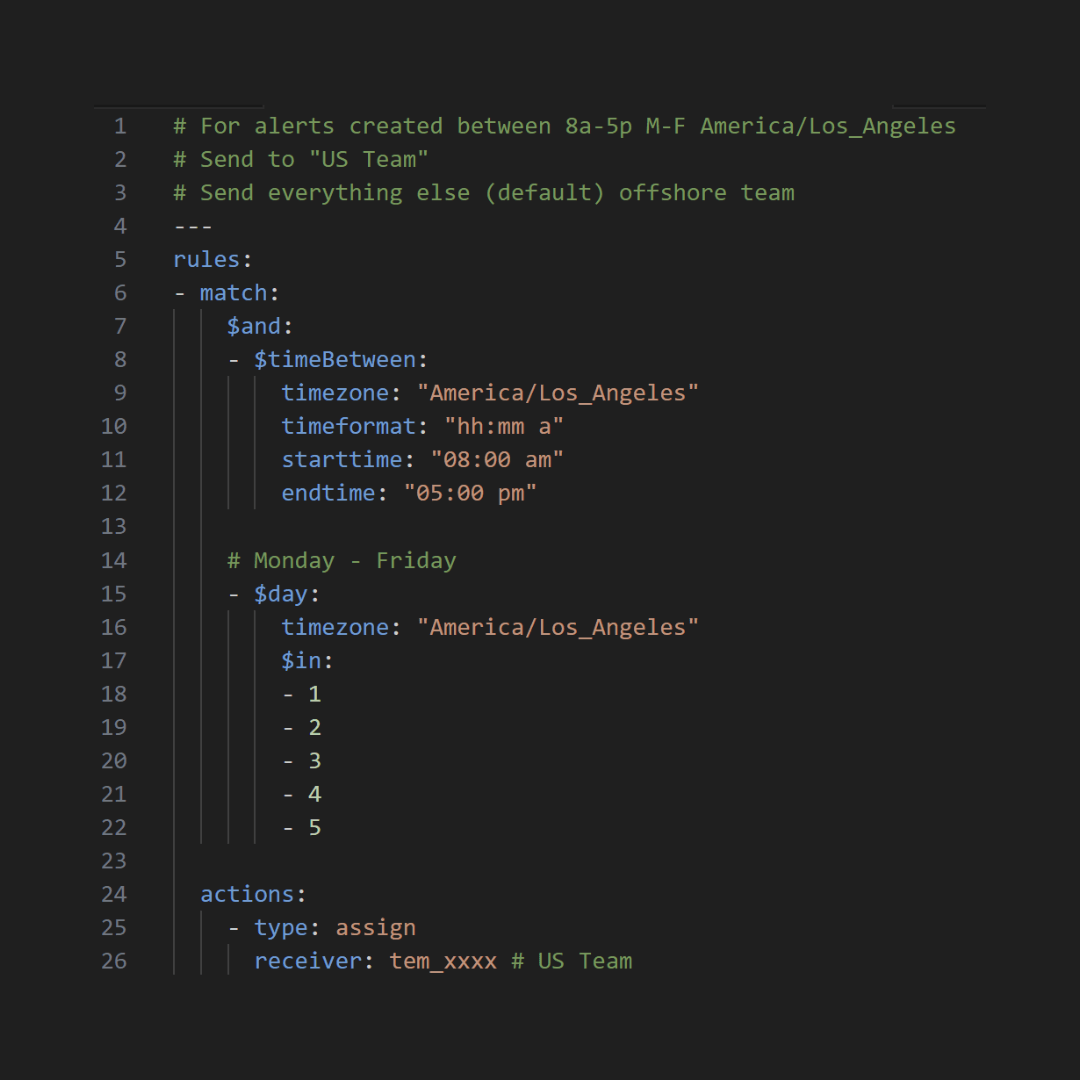Click the "05:00 pm" endtime value
The width and height of the screenshot is (1080, 1080).
470,493
